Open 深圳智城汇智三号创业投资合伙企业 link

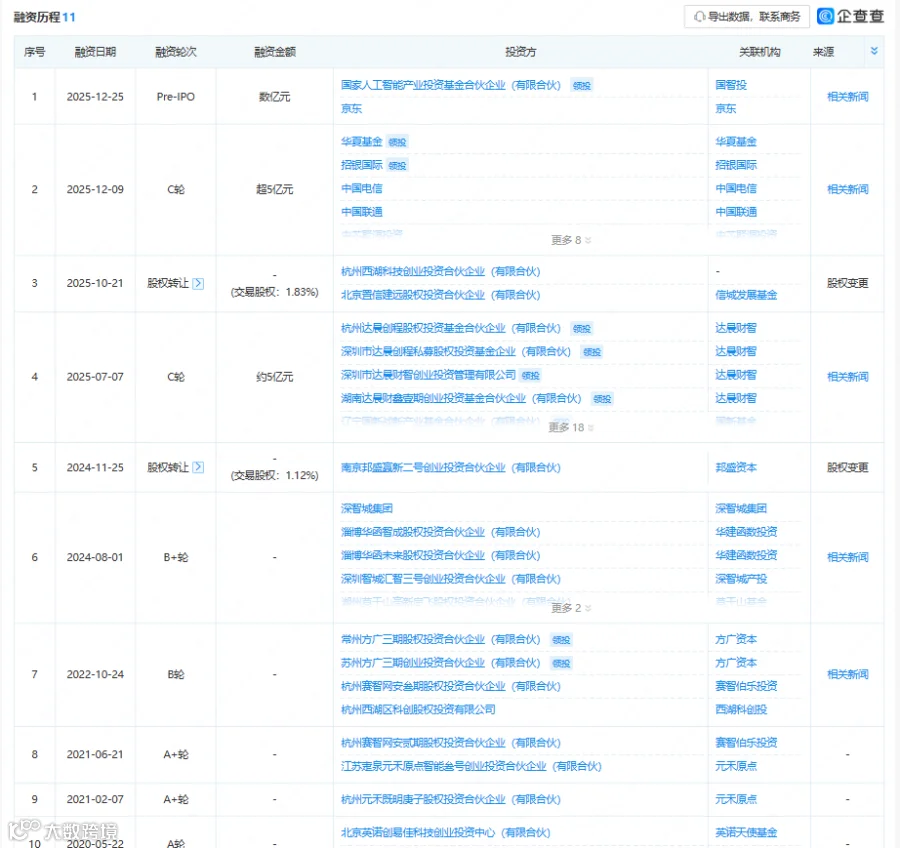click(451, 579)
